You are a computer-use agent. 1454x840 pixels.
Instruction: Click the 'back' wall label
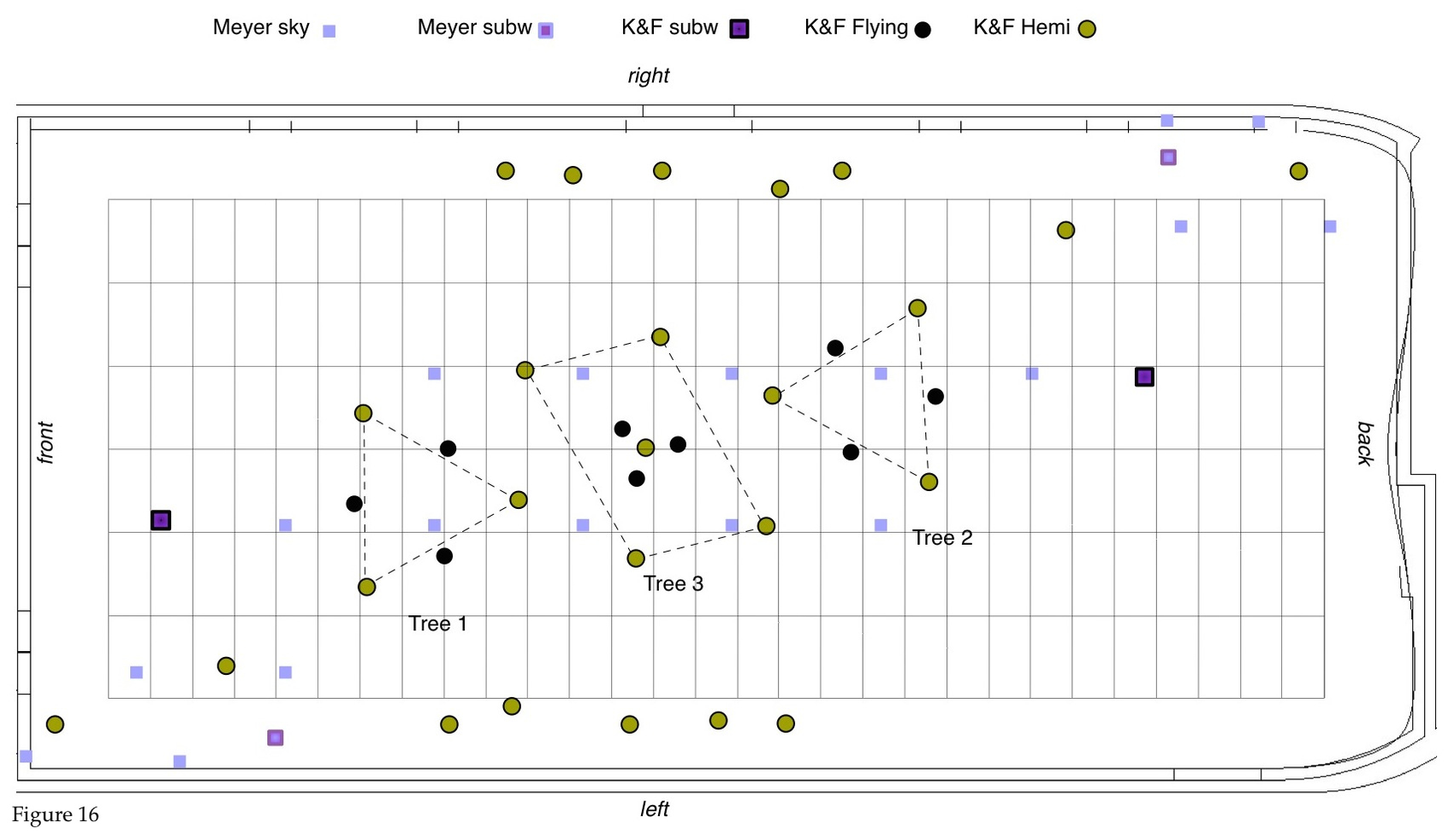tap(1364, 443)
